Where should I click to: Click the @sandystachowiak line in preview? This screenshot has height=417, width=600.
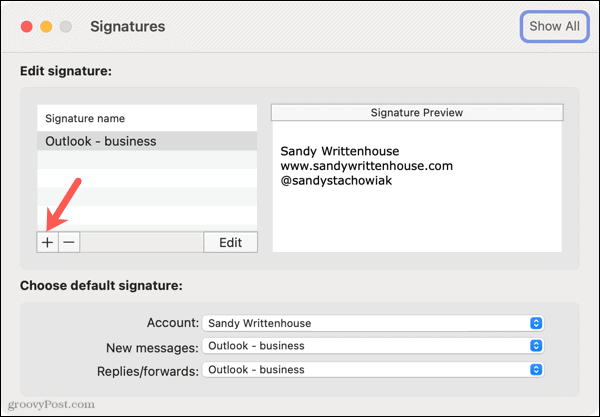338,179
